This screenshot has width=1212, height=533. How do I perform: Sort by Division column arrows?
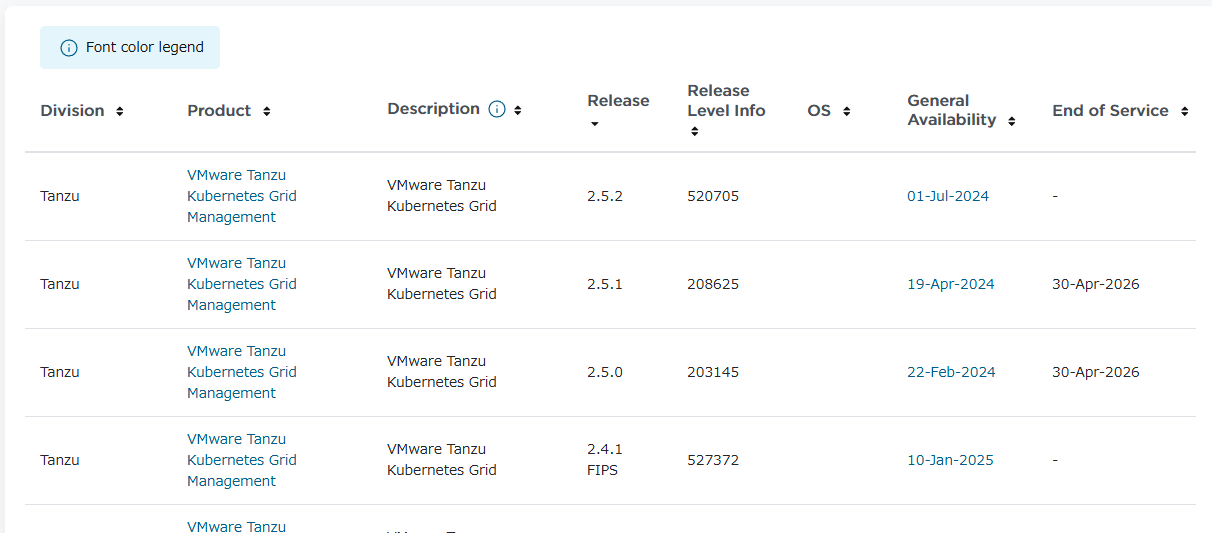120,111
